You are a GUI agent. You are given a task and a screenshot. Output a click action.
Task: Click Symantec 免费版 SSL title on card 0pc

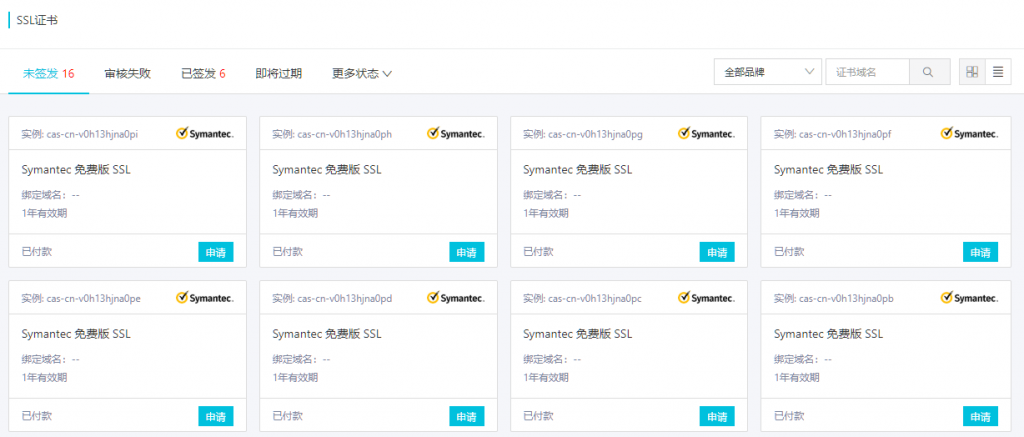pos(578,334)
